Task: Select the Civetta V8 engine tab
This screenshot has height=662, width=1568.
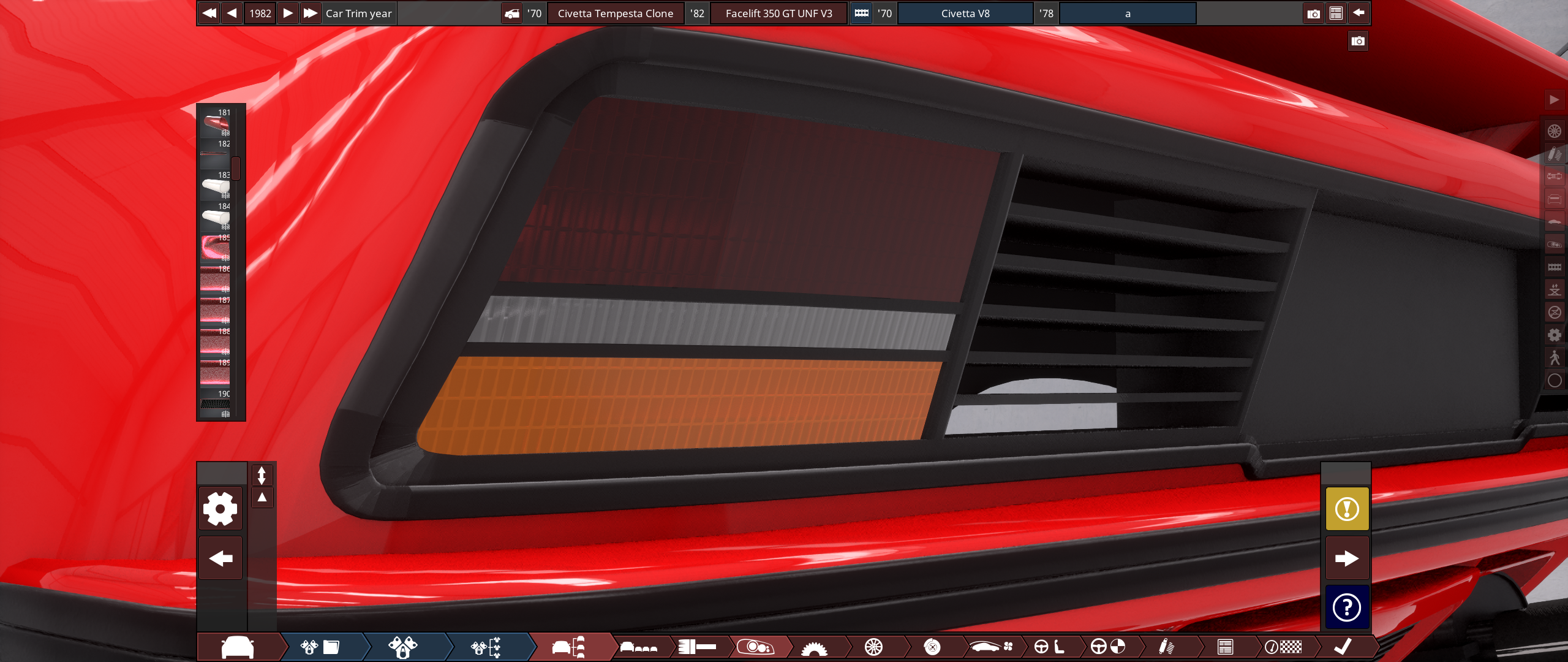Action: pyautogui.click(x=965, y=13)
